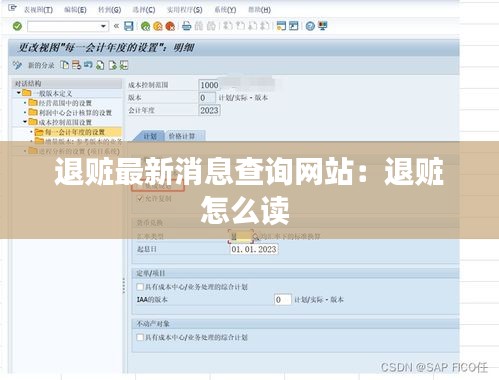Click the 会计年度 field showing 2023

(x=209, y=110)
